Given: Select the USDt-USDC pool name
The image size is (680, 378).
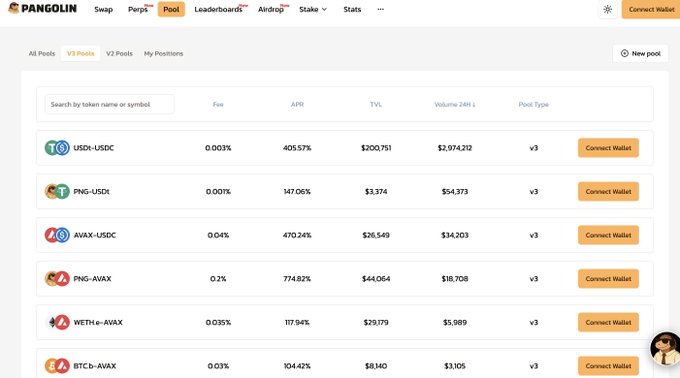Looking at the screenshot, I should [94, 148].
